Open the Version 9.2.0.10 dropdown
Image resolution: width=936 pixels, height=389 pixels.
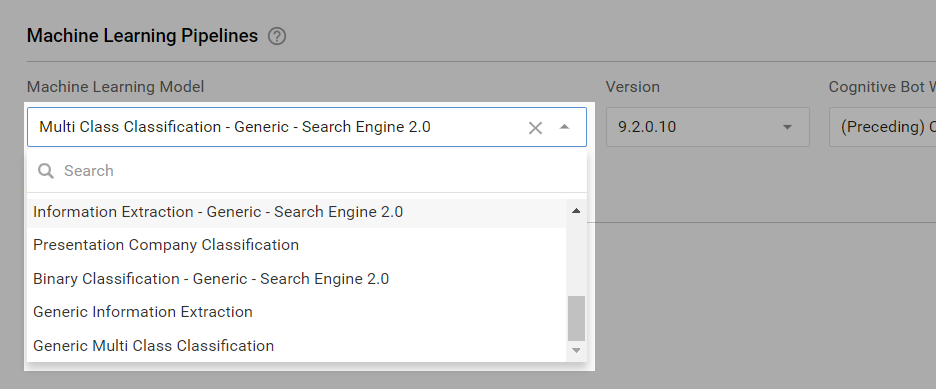click(x=707, y=126)
